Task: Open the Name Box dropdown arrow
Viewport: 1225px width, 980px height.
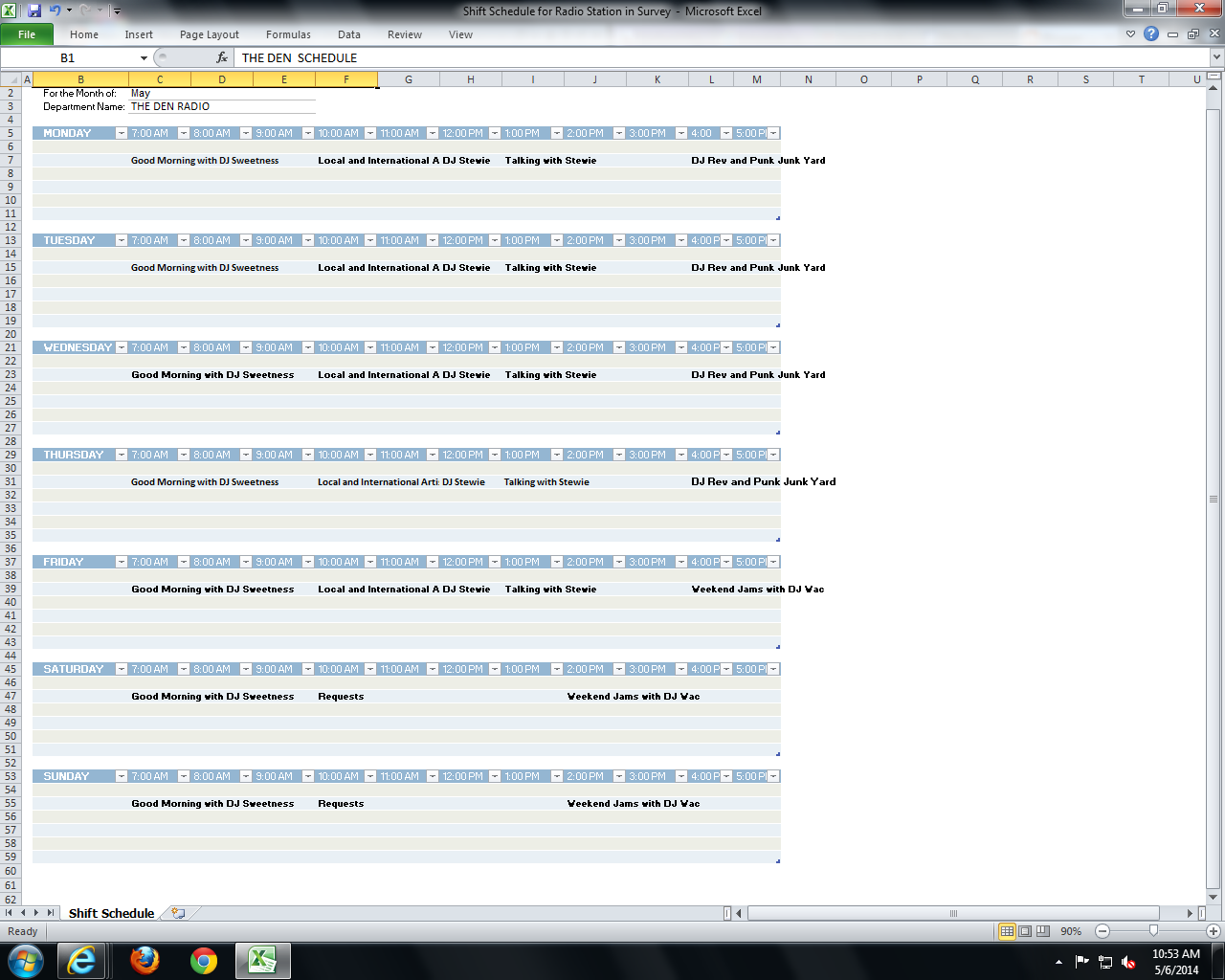Action: (x=144, y=58)
